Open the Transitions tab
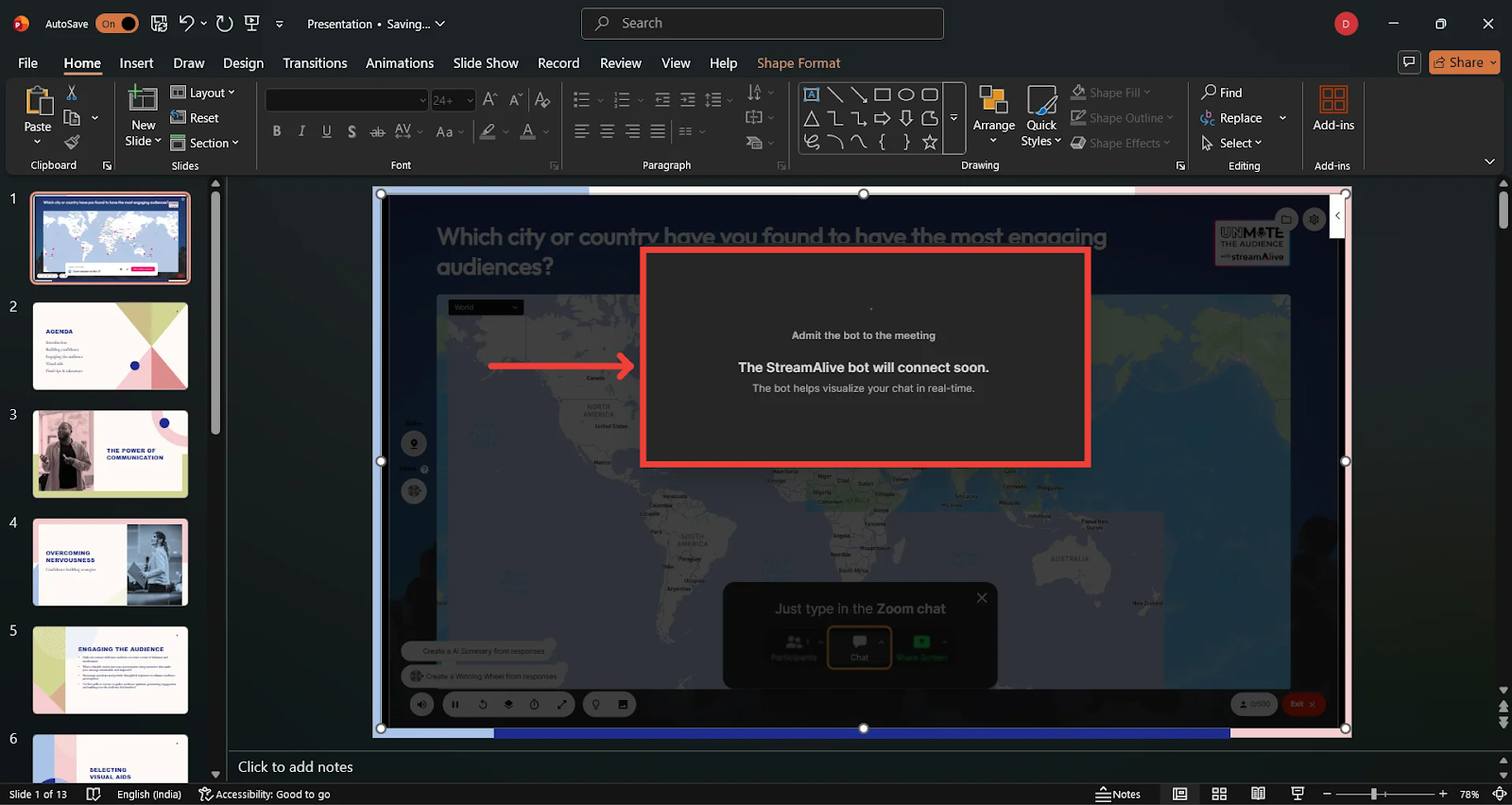This screenshot has height=805, width=1512. pyautogui.click(x=315, y=63)
